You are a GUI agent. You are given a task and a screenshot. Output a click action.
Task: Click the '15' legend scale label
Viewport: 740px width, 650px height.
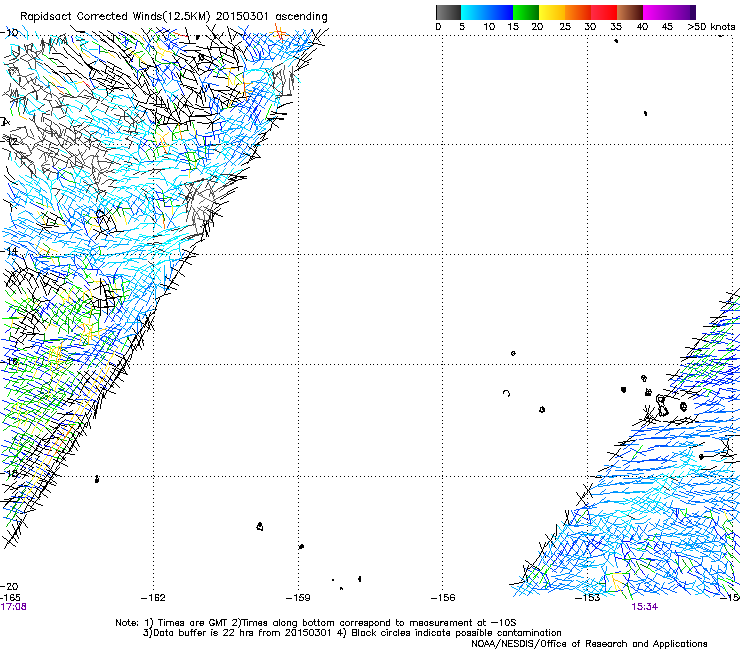pos(513,27)
